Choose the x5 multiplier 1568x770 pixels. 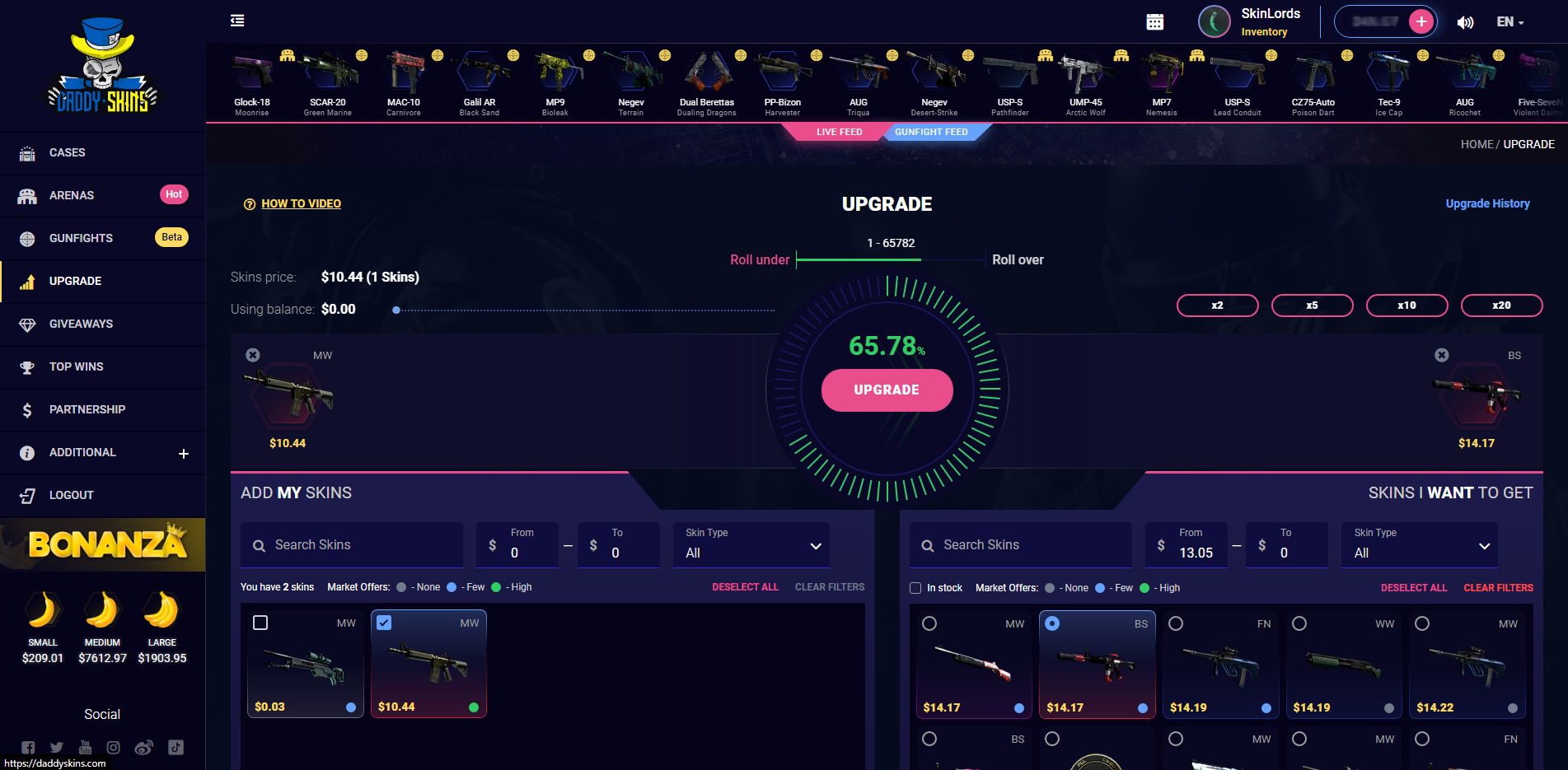pos(1312,306)
